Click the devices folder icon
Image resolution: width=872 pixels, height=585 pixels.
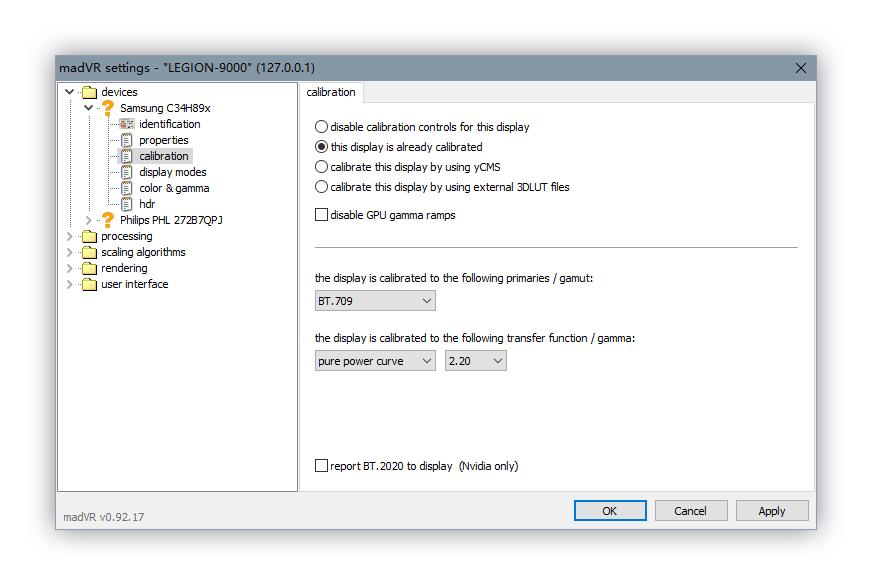point(90,92)
